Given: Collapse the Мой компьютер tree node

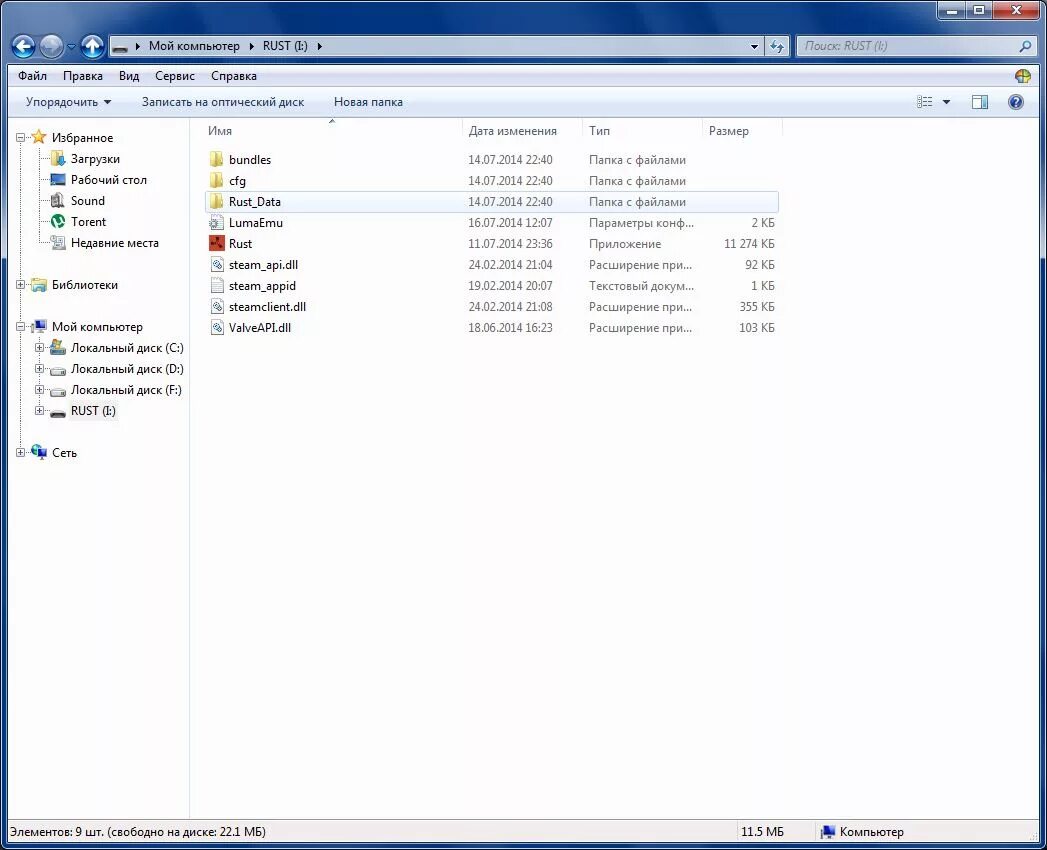Looking at the screenshot, I should (21, 327).
